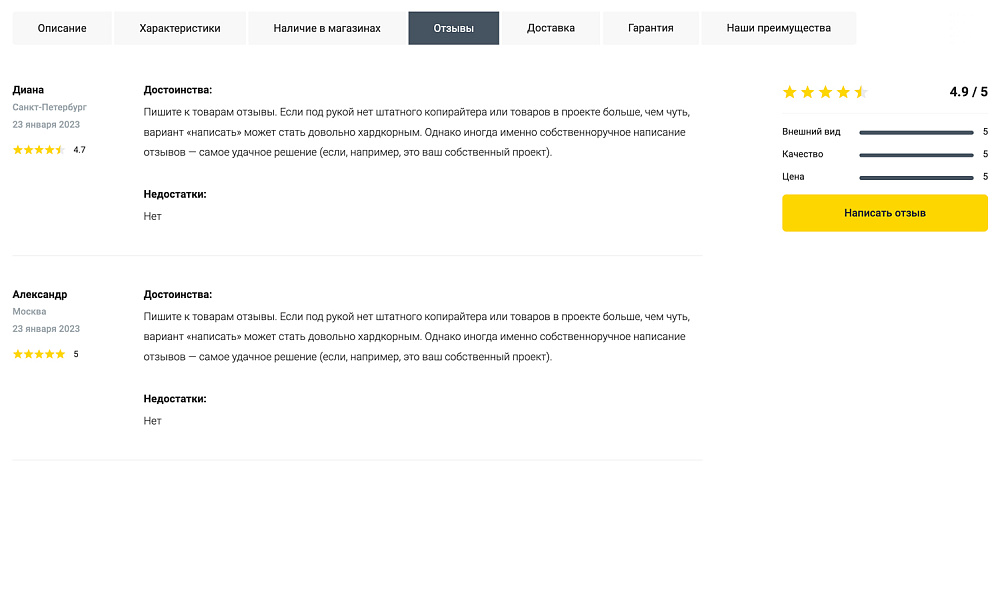Click Diana's Достоинства review text
This screenshot has width=1000, height=600.
415,132
